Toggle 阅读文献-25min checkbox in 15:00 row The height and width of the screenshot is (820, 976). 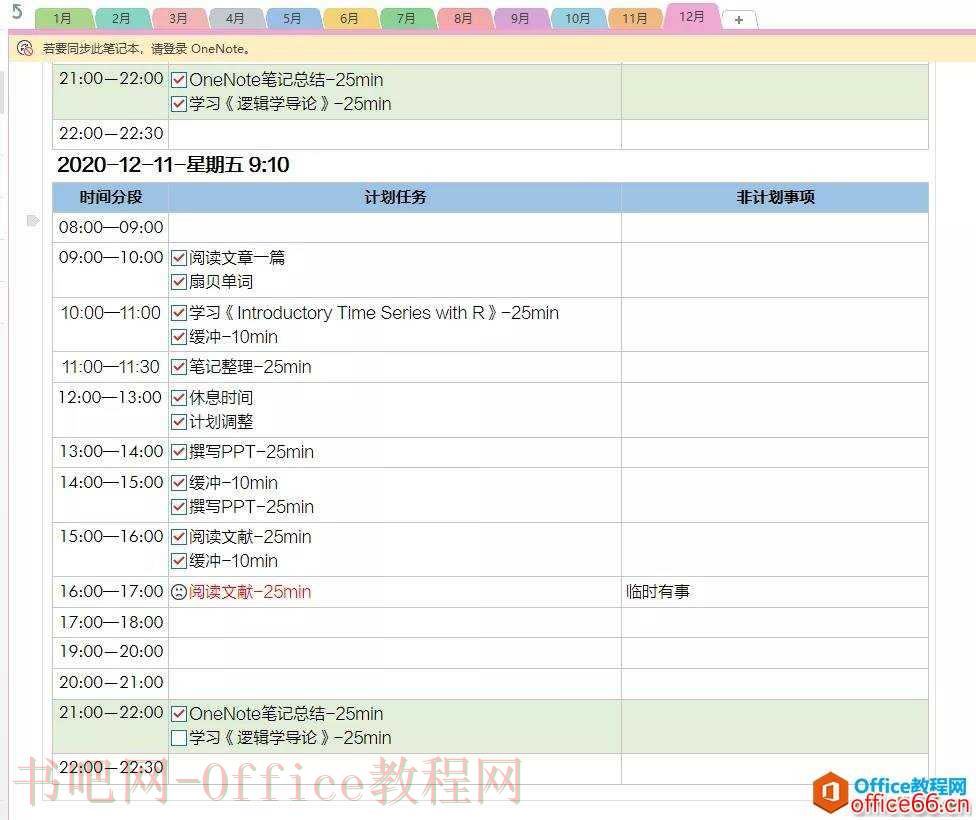(x=179, y=537)
